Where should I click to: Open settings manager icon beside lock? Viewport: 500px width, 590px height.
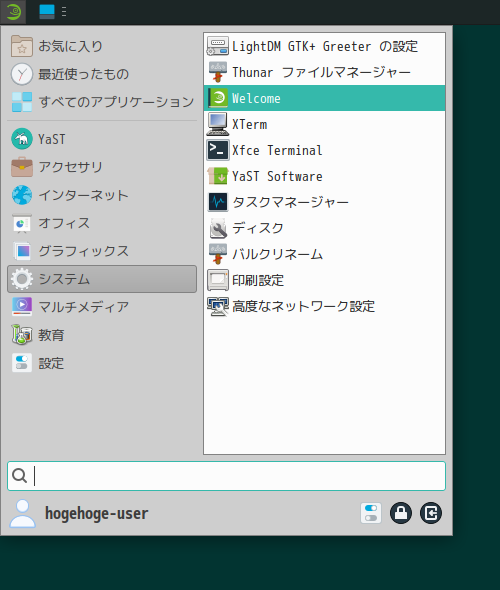pyautogui.click(x=371, y=513)
